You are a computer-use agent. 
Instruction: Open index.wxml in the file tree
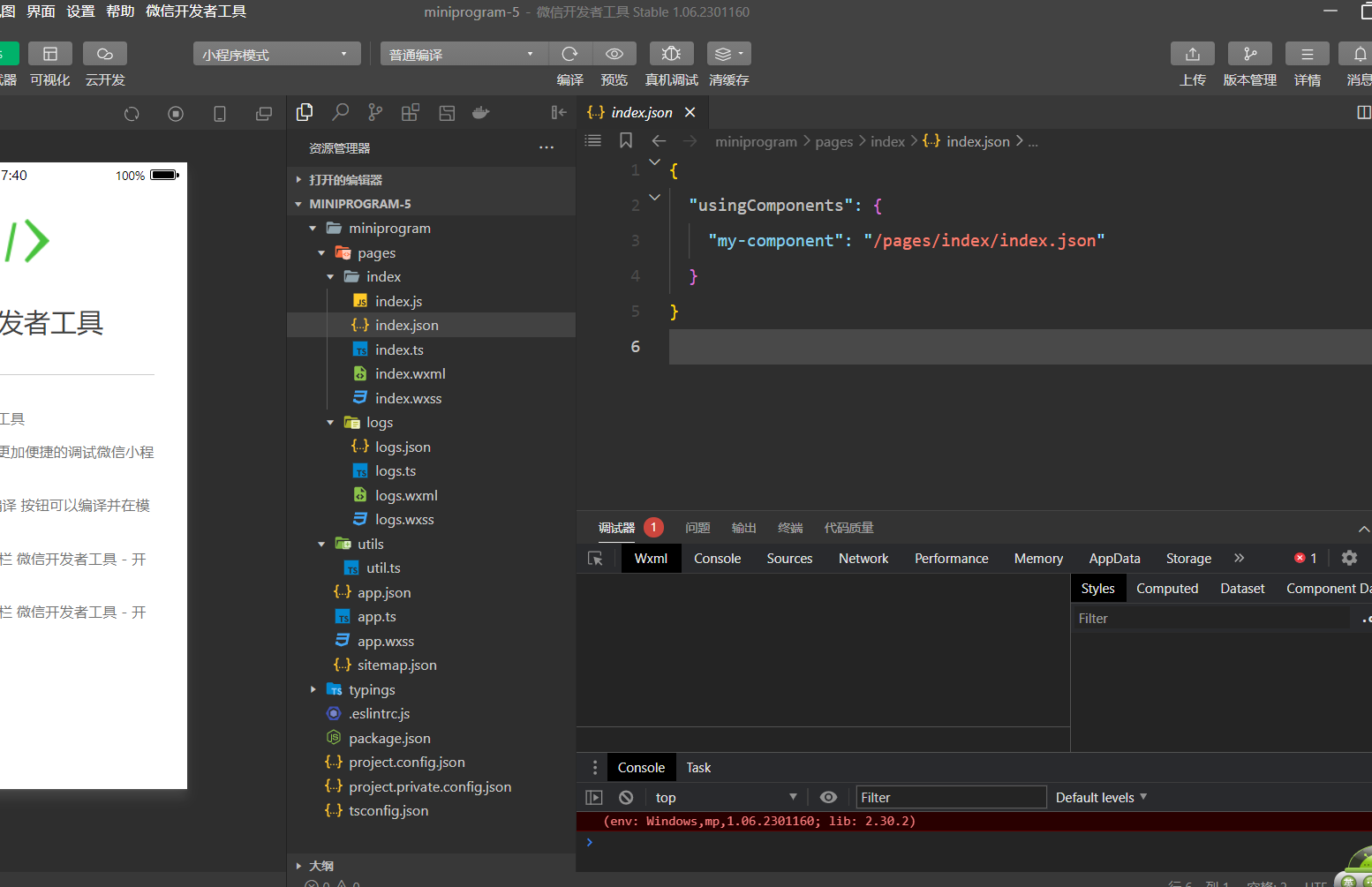pos(411,374)
